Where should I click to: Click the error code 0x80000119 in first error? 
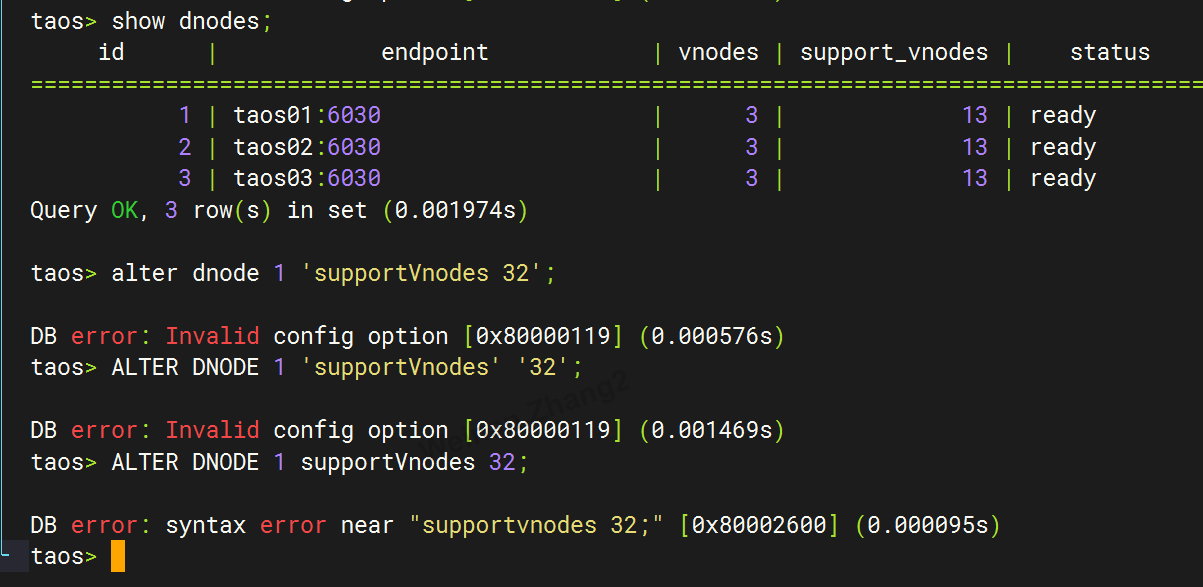coord(543,336)
